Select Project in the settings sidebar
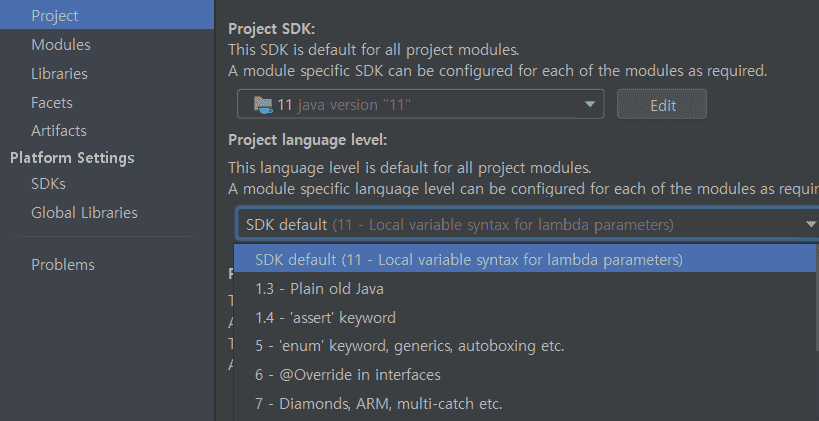This screenshot has height=421, width=819. 55,16
